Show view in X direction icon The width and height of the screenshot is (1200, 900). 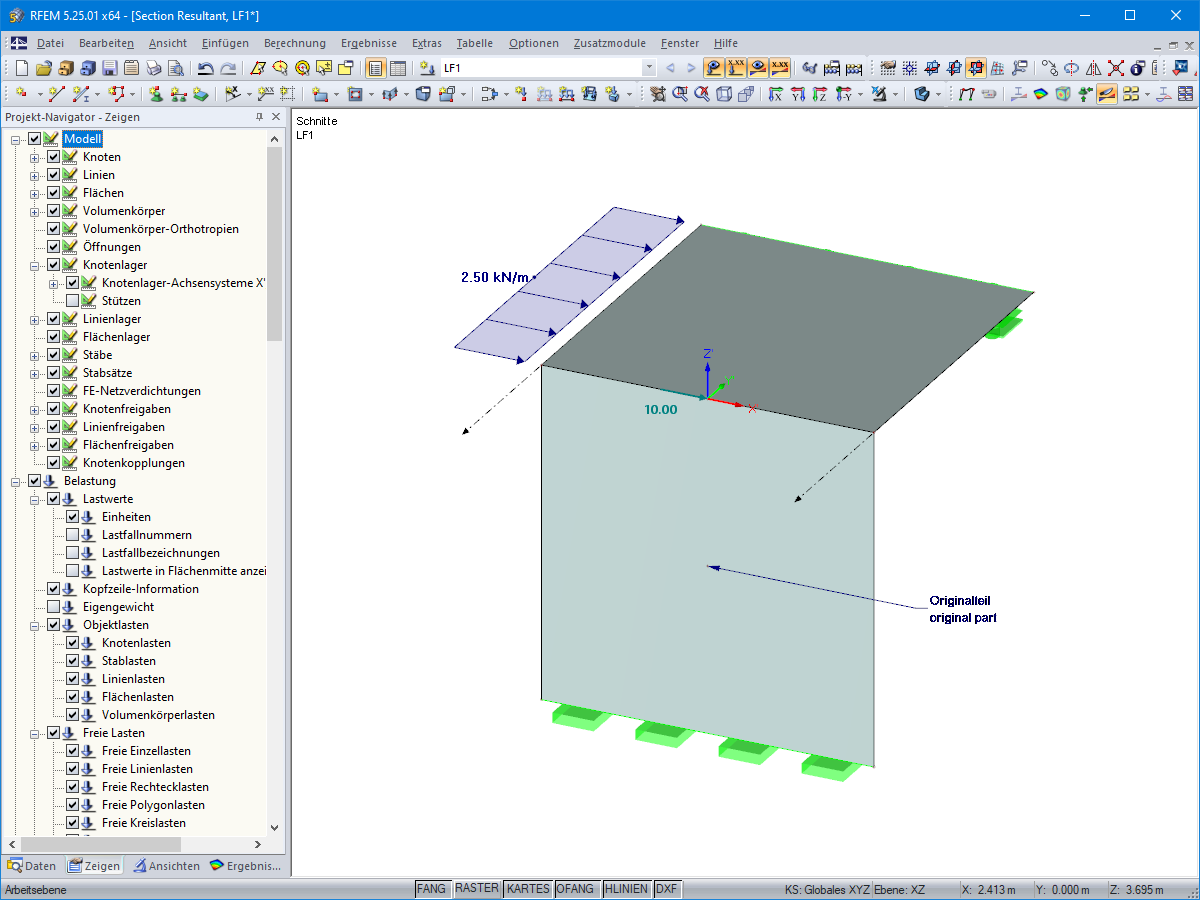tap(777, 93)
